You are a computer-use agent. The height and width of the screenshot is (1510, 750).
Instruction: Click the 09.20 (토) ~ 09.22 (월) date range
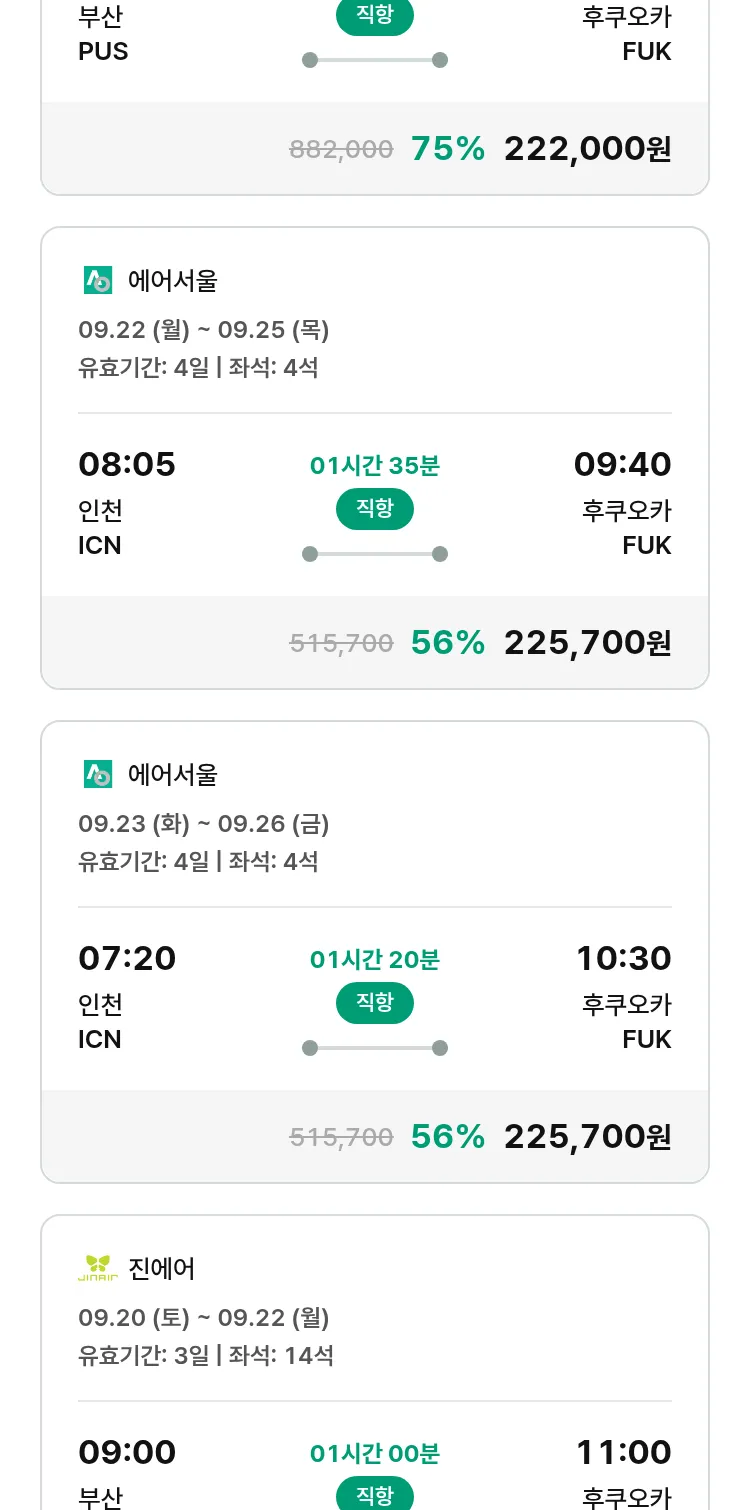point(204,1318)
